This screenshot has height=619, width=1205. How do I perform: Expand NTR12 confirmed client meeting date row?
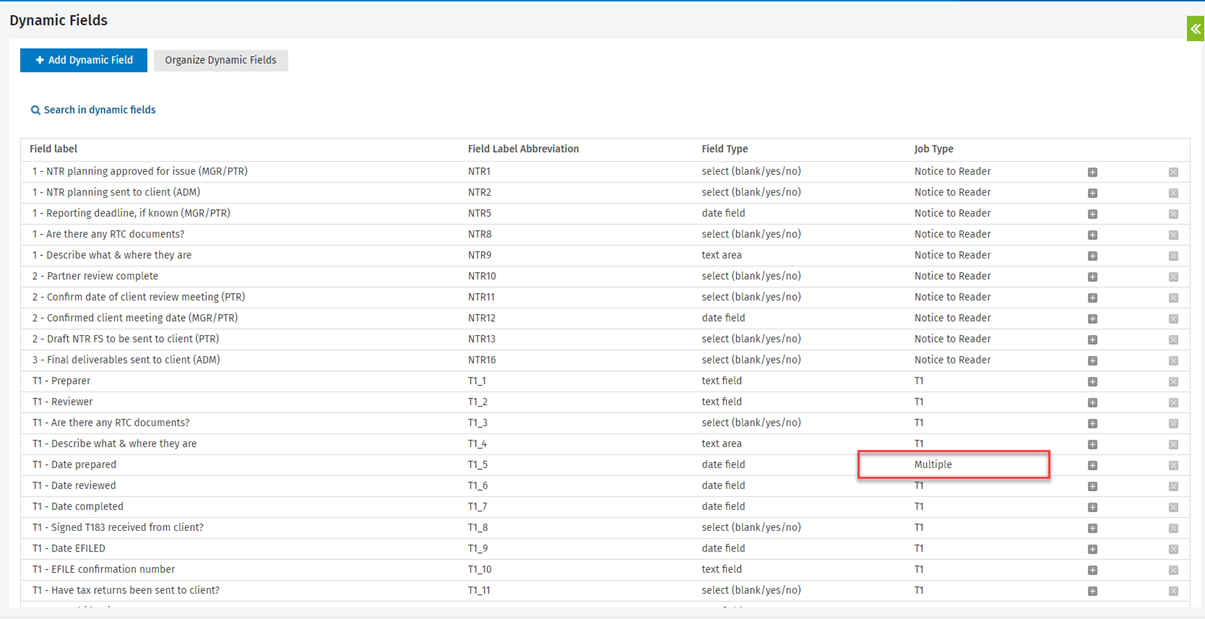click(1092, 319)
